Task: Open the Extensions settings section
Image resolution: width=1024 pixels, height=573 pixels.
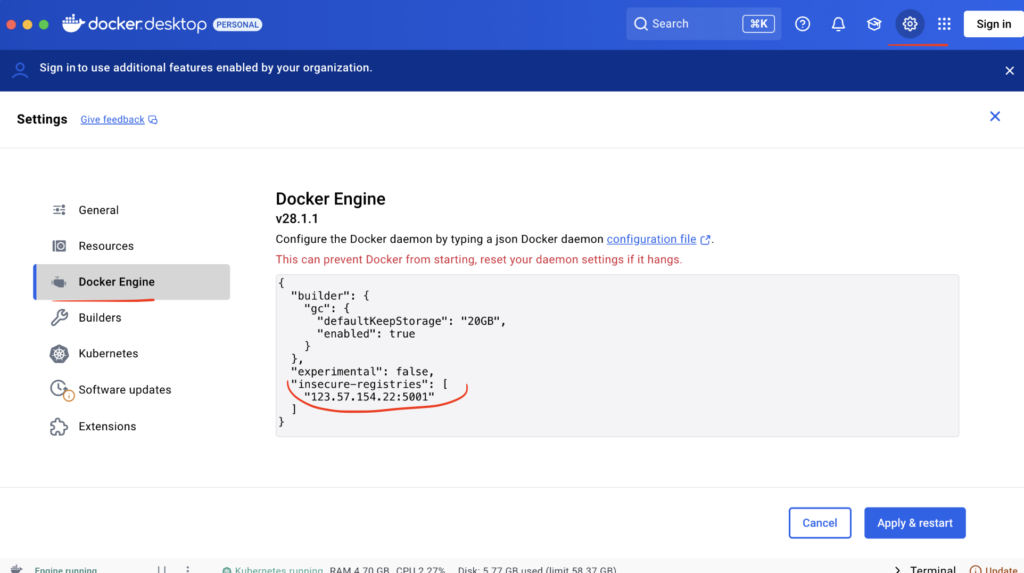Action: point(131,426)
